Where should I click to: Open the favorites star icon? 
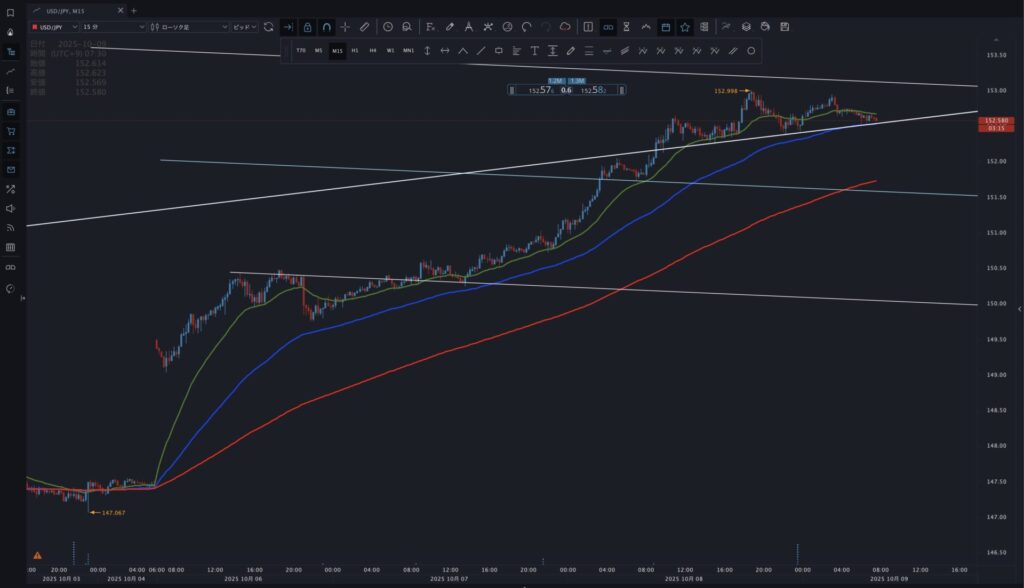[x=685, y=27]
